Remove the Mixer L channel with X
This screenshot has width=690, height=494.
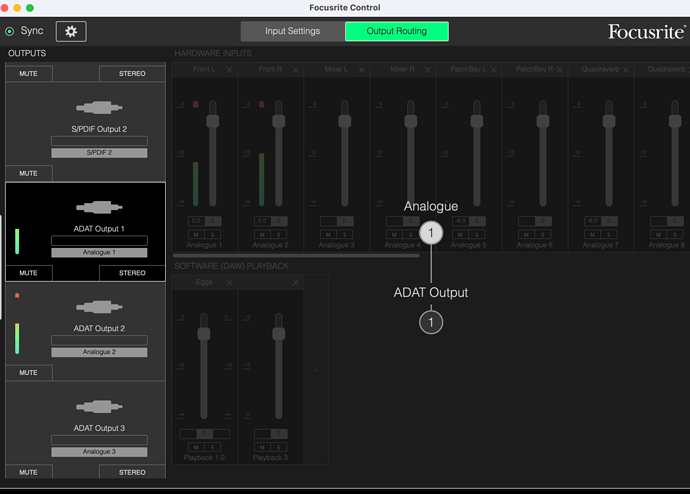click(361, 70)
